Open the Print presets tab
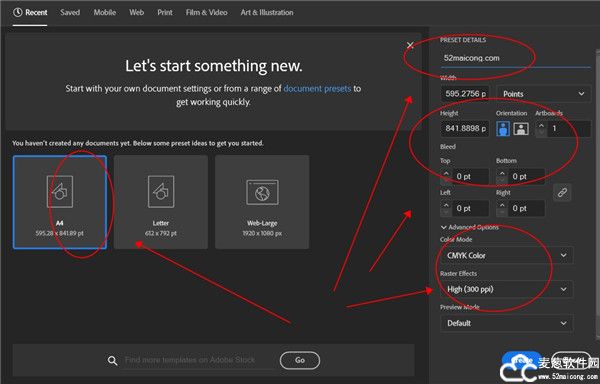The width and height of the screenshot is (600, 384). (x=165, y=13)
